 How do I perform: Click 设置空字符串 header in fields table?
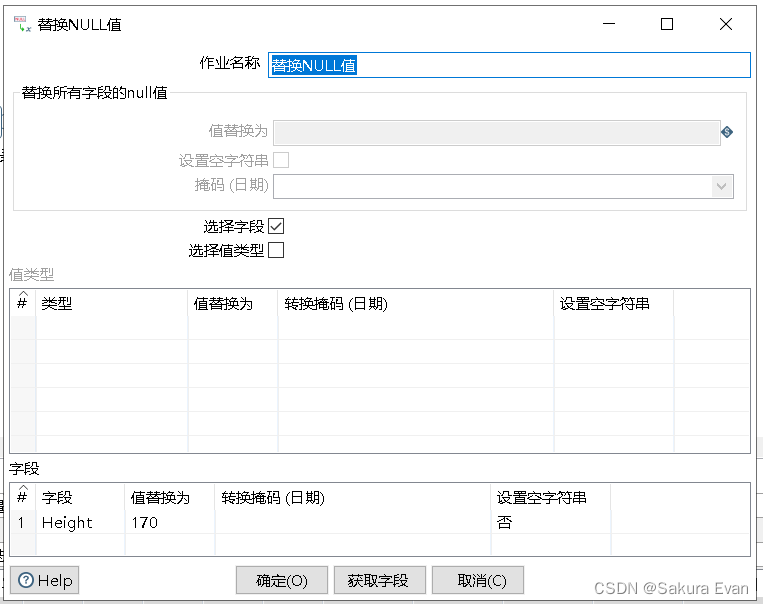tap(550, 497)
